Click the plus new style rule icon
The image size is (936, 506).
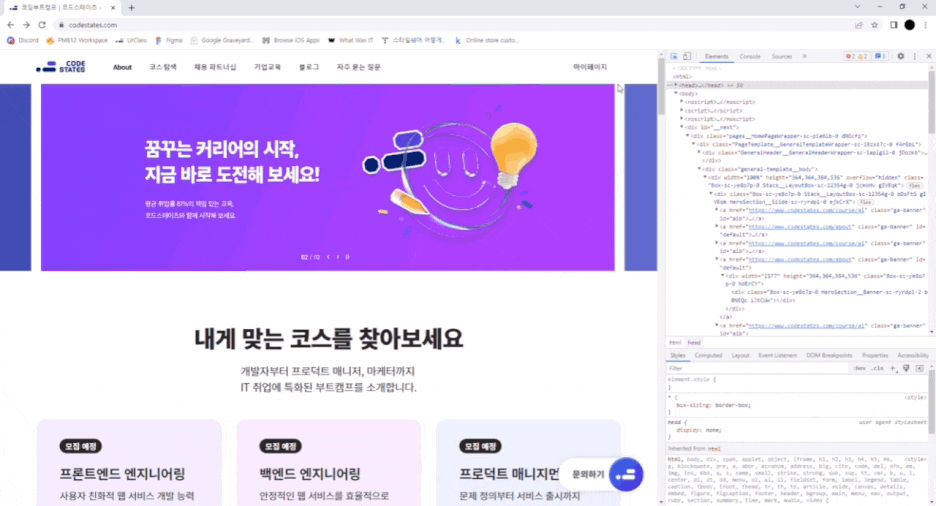(x=893, y=368)
